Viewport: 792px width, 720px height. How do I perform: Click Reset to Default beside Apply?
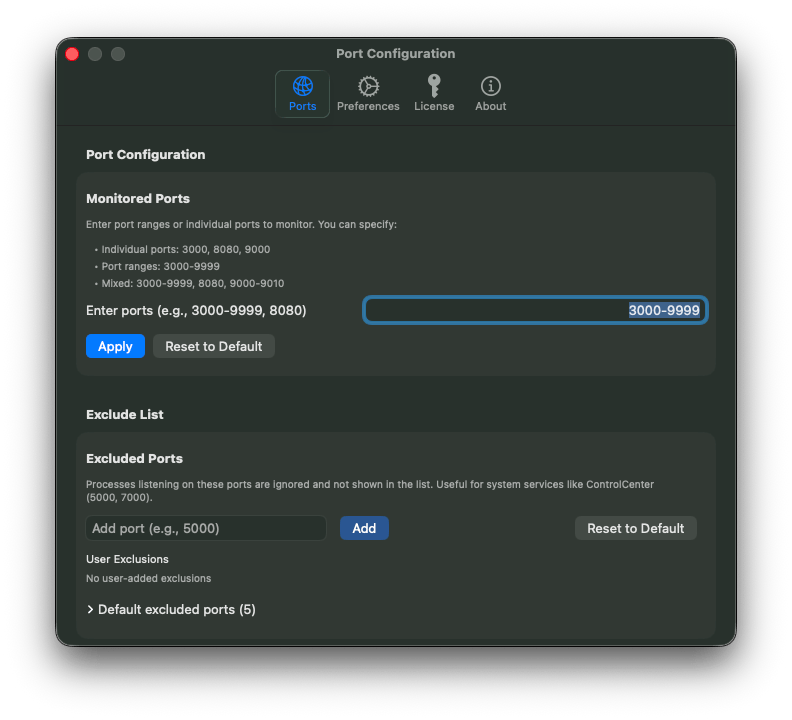214,346
